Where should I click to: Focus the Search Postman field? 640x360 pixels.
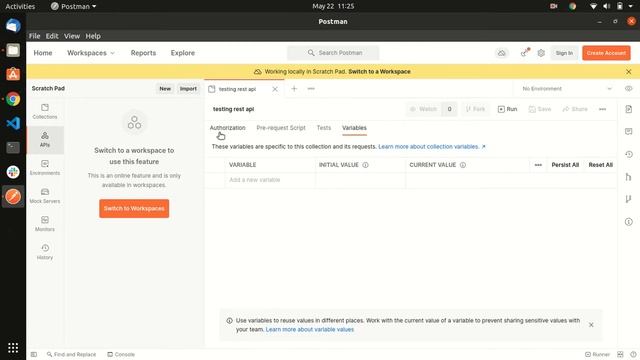333,53
